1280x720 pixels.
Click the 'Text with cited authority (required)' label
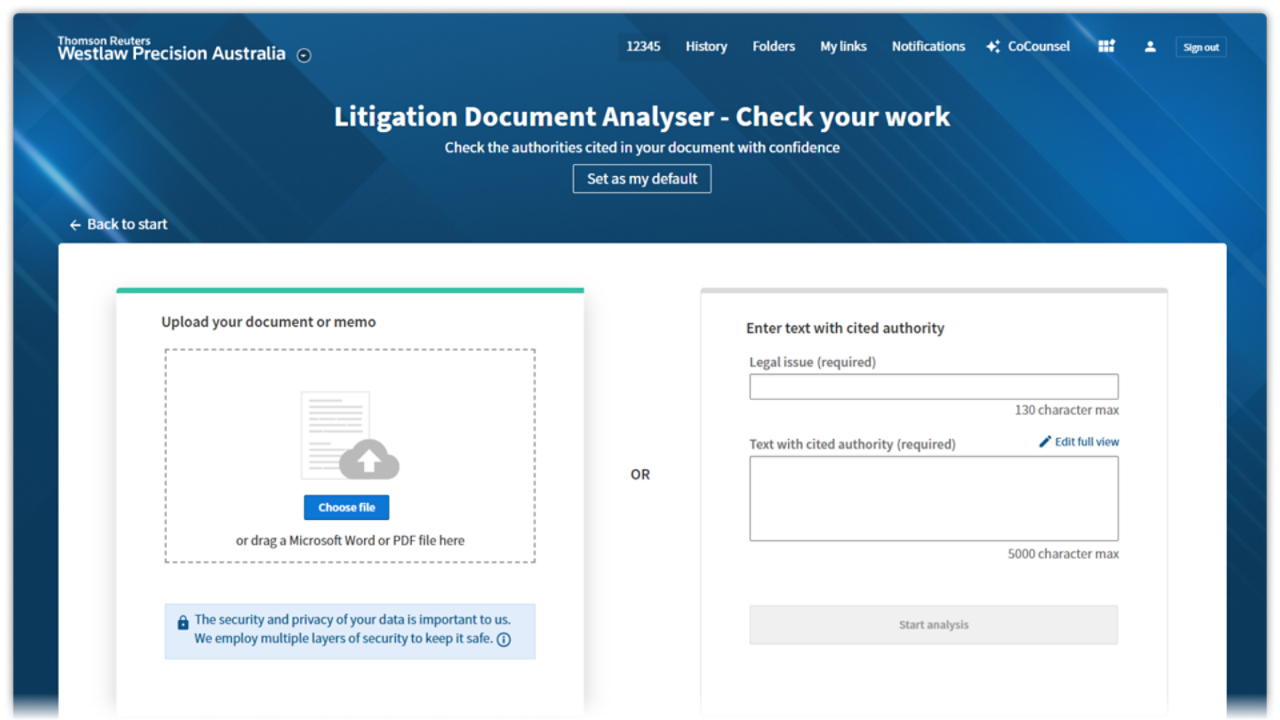click(852, 444)
